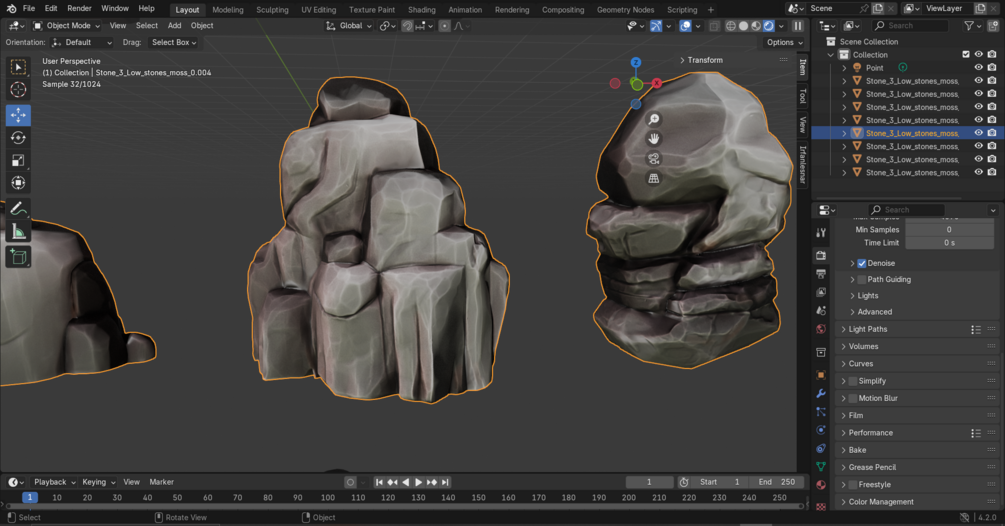This screenshot has width=1005, height=526.
Task: Click the timeline Marker menu
Action: click(x=162, y=482)
